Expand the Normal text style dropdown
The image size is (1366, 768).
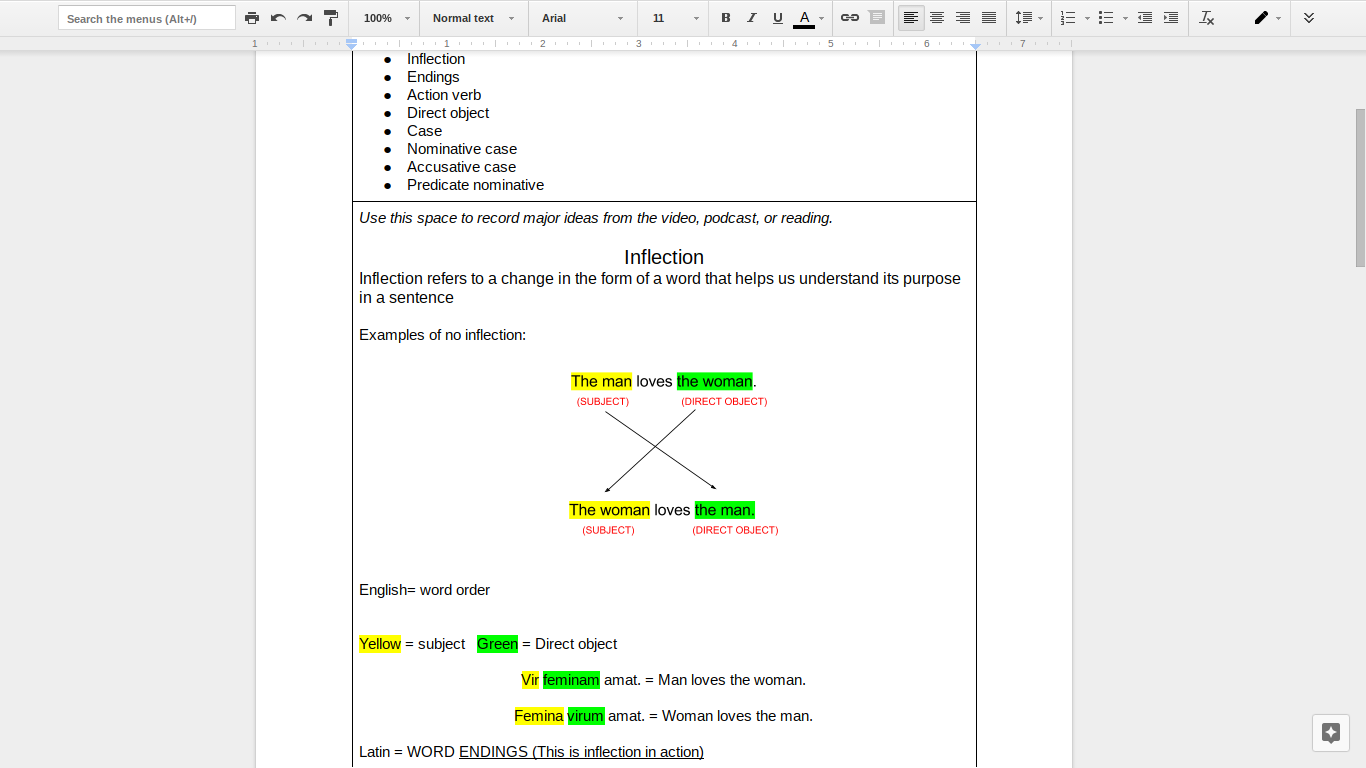(x=474, y=18)
